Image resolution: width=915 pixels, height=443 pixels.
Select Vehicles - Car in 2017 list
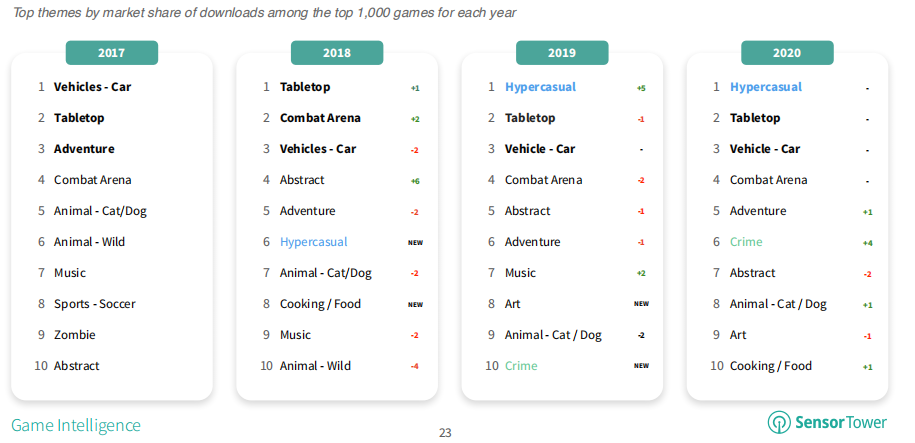tap(92, 87)
